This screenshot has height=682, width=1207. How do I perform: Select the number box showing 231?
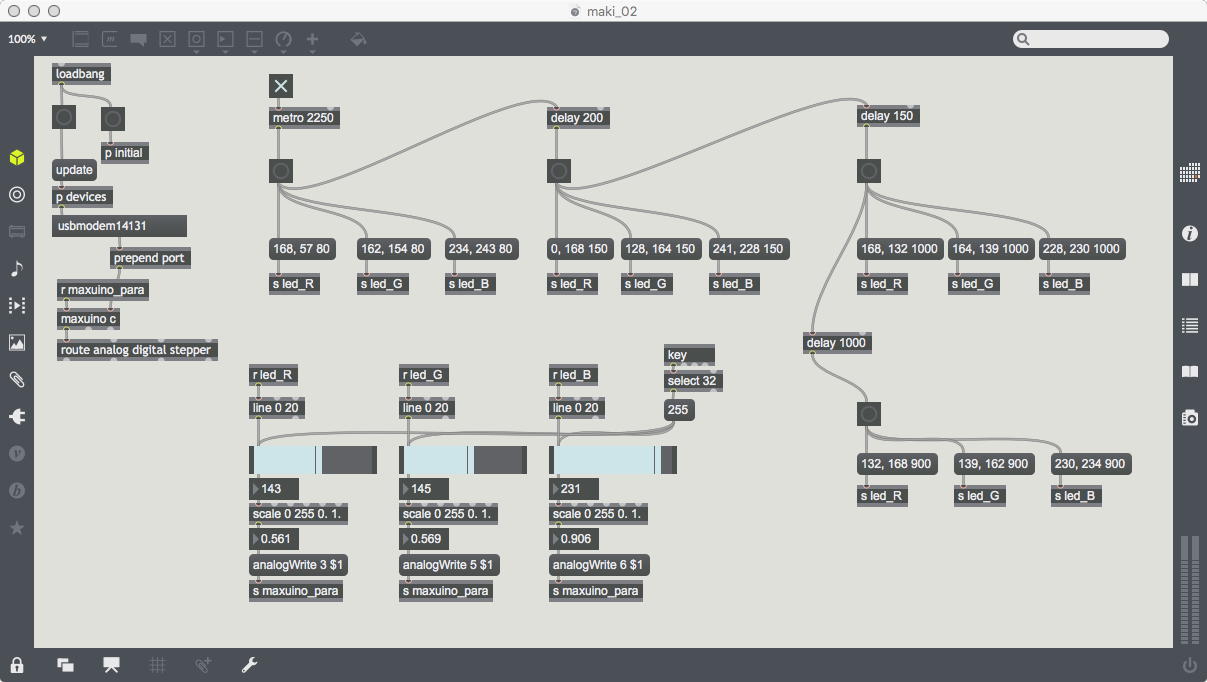point(573,489)
